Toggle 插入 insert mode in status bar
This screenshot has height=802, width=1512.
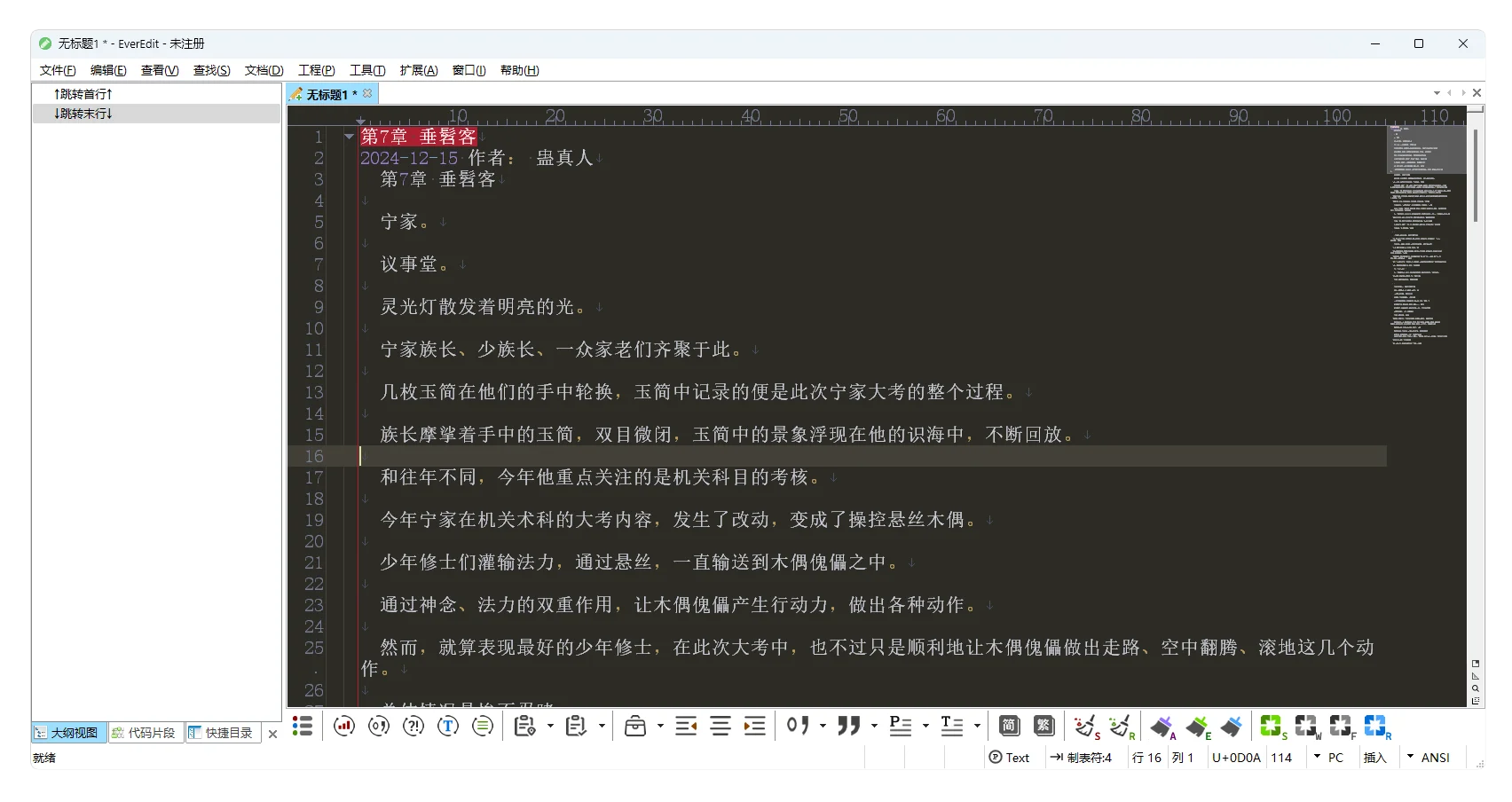click(1374, 758)
